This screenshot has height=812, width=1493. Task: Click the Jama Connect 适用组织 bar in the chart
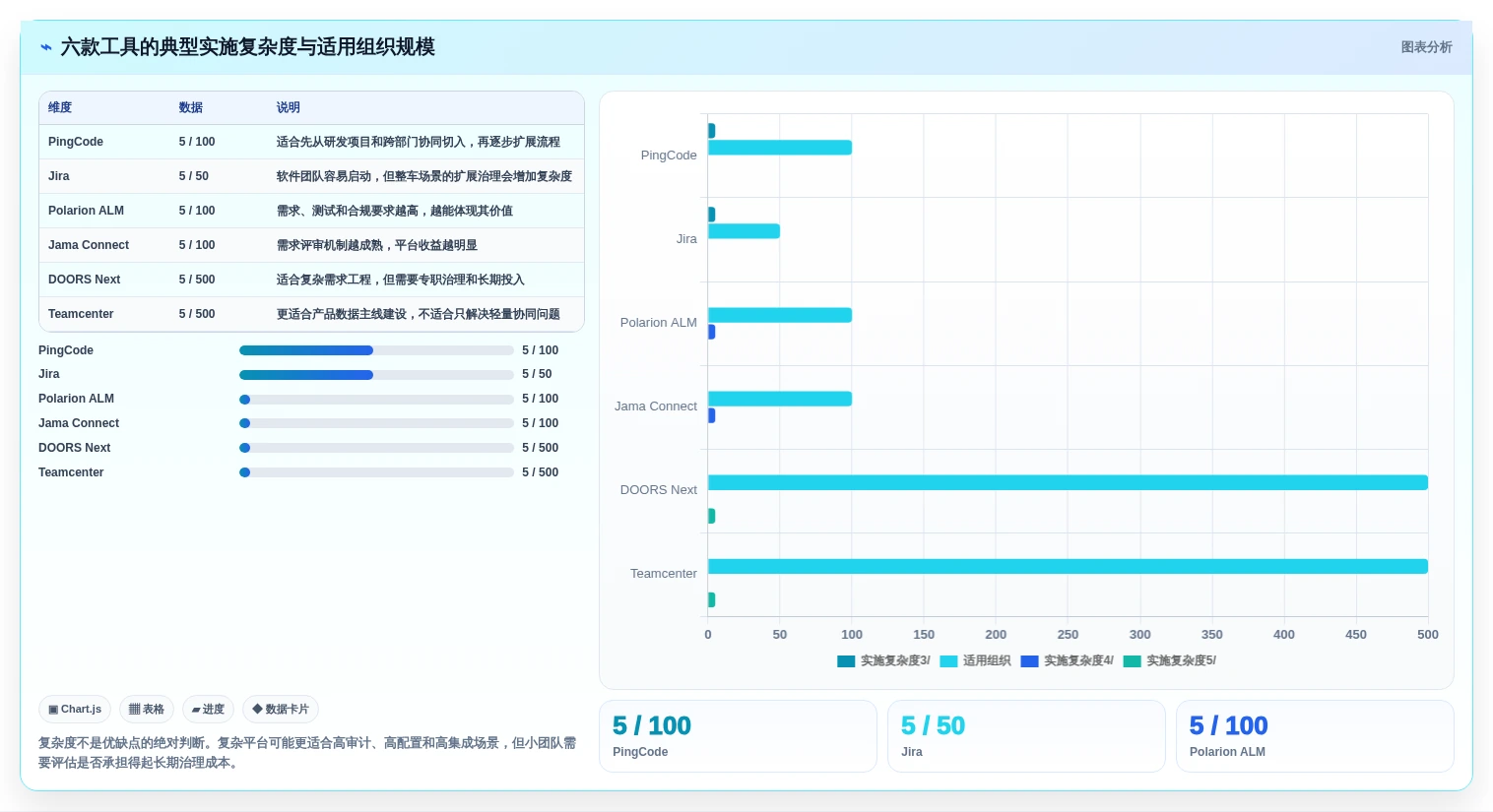pos(780,399)
